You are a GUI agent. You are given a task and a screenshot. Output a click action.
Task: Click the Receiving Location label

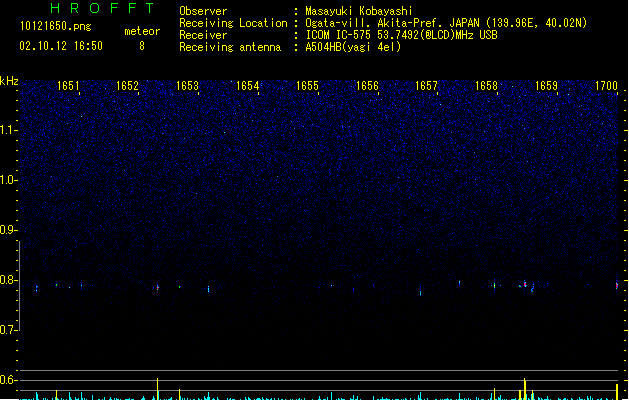[233, 23]
